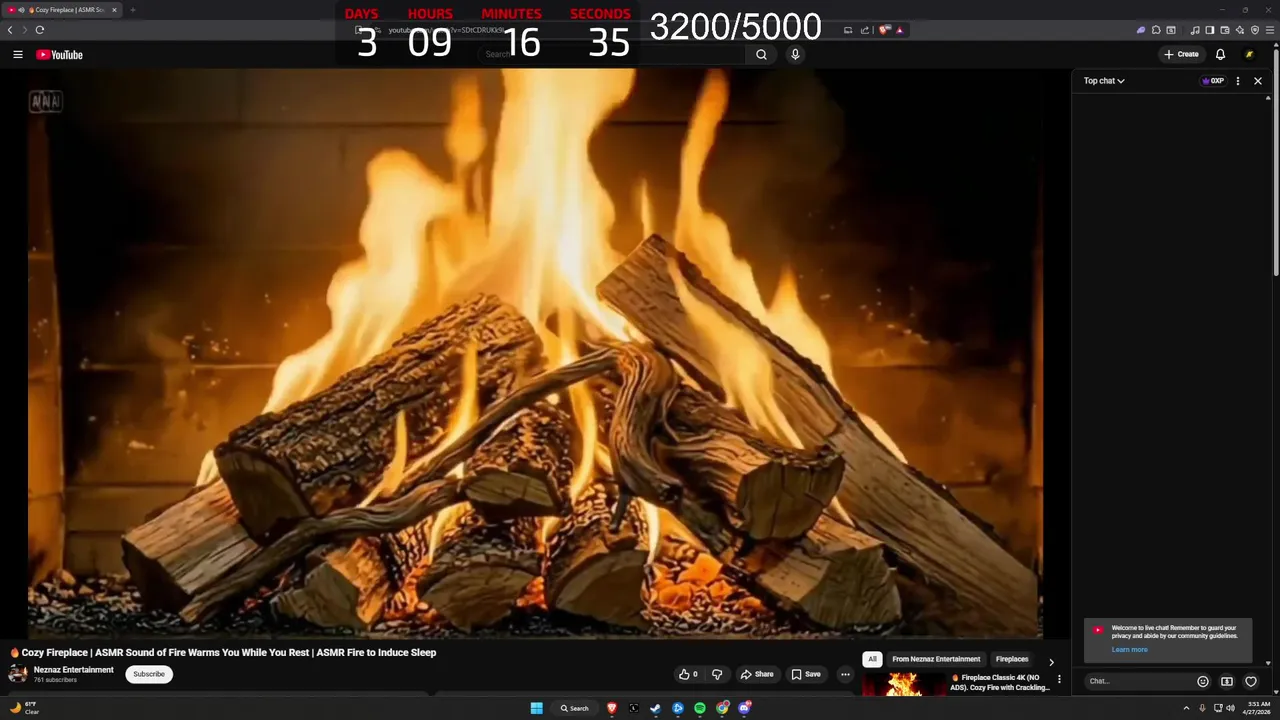The width and height of the screenshot is (1280, 720).
Task: Open Brave VPN shield icon
Action: pyautogui.click(x=1255, y=30)
